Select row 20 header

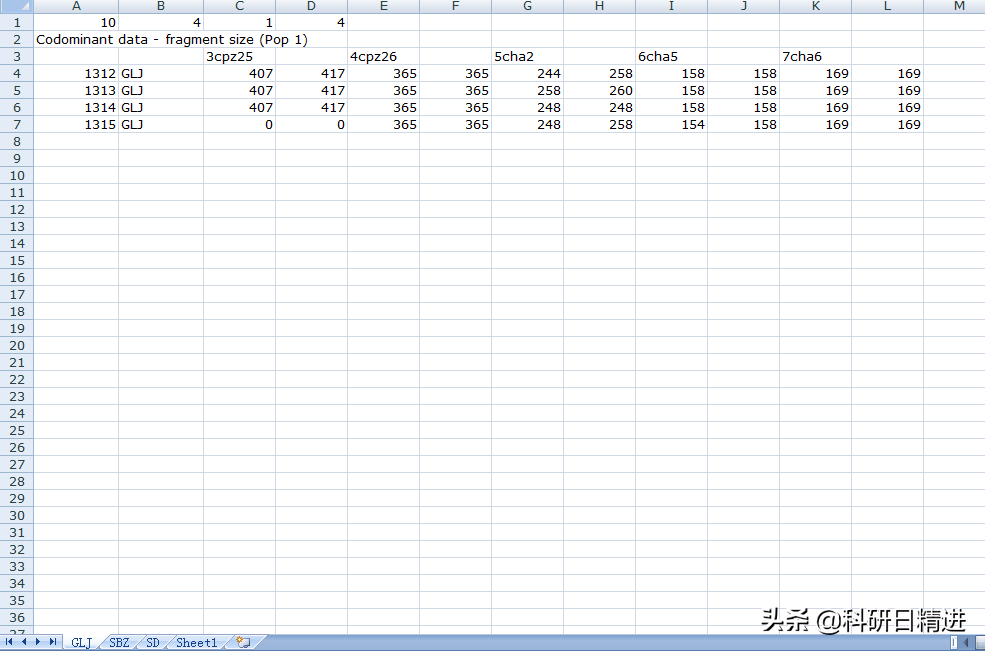click(17, 345)
